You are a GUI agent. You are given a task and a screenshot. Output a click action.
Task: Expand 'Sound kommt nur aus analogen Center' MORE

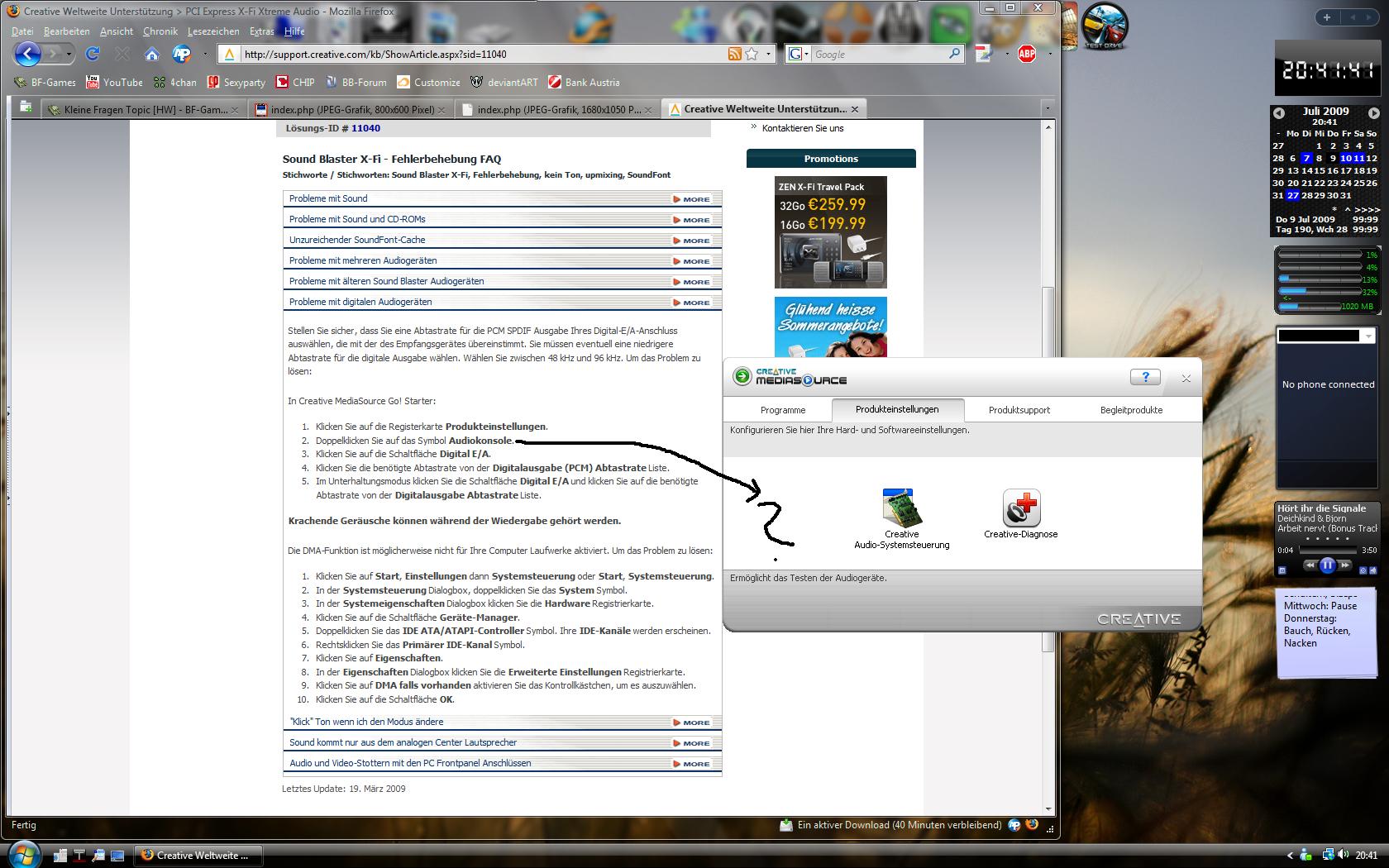pos(691,743)
